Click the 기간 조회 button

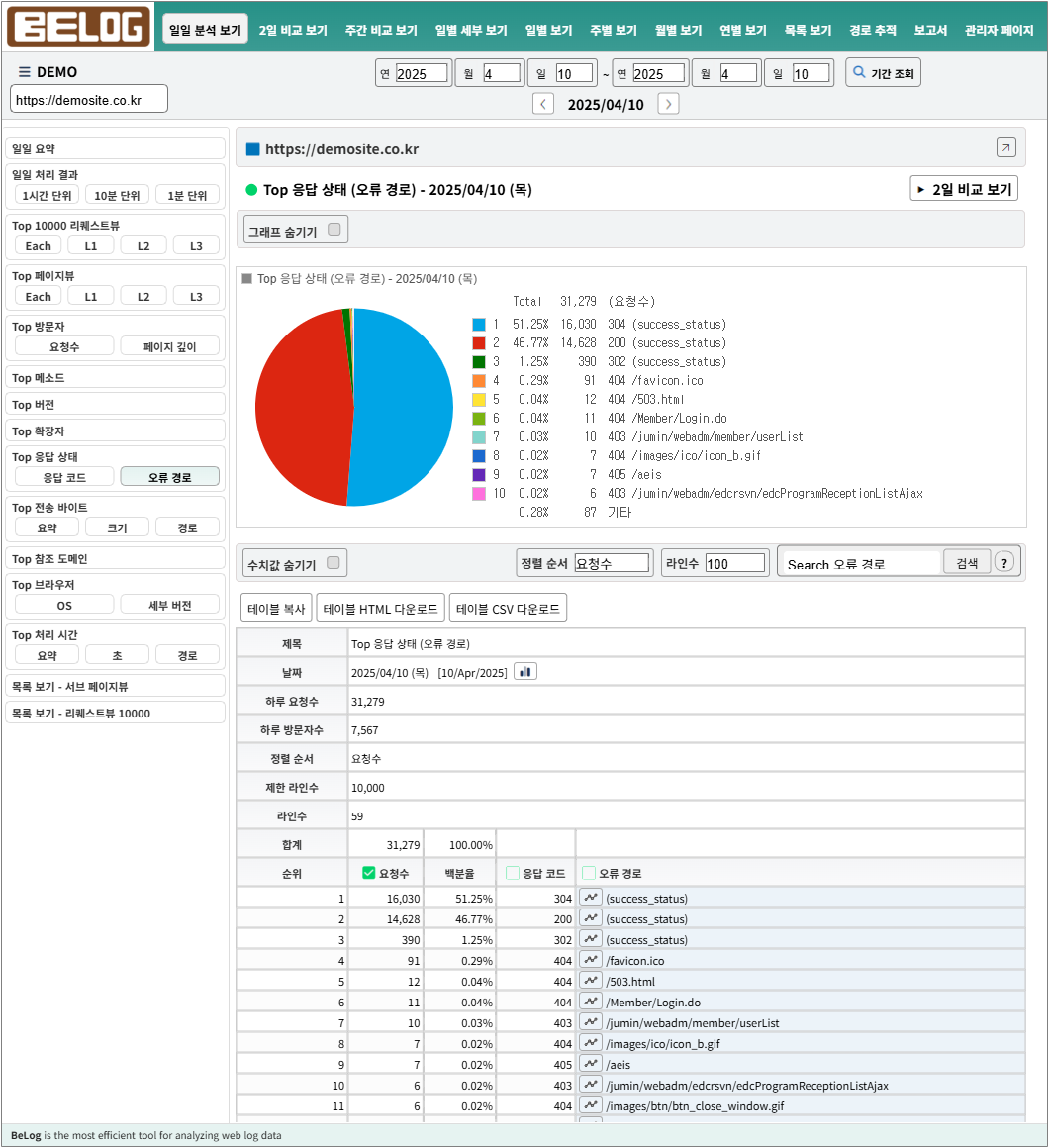(883, 72)
